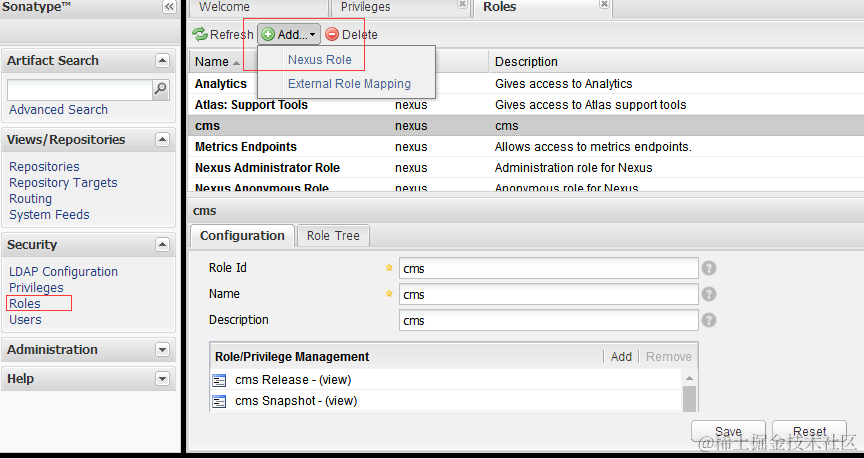864x459 pixels.
Task: Open Repositories in the sidebar
Action: click(44, 166)
